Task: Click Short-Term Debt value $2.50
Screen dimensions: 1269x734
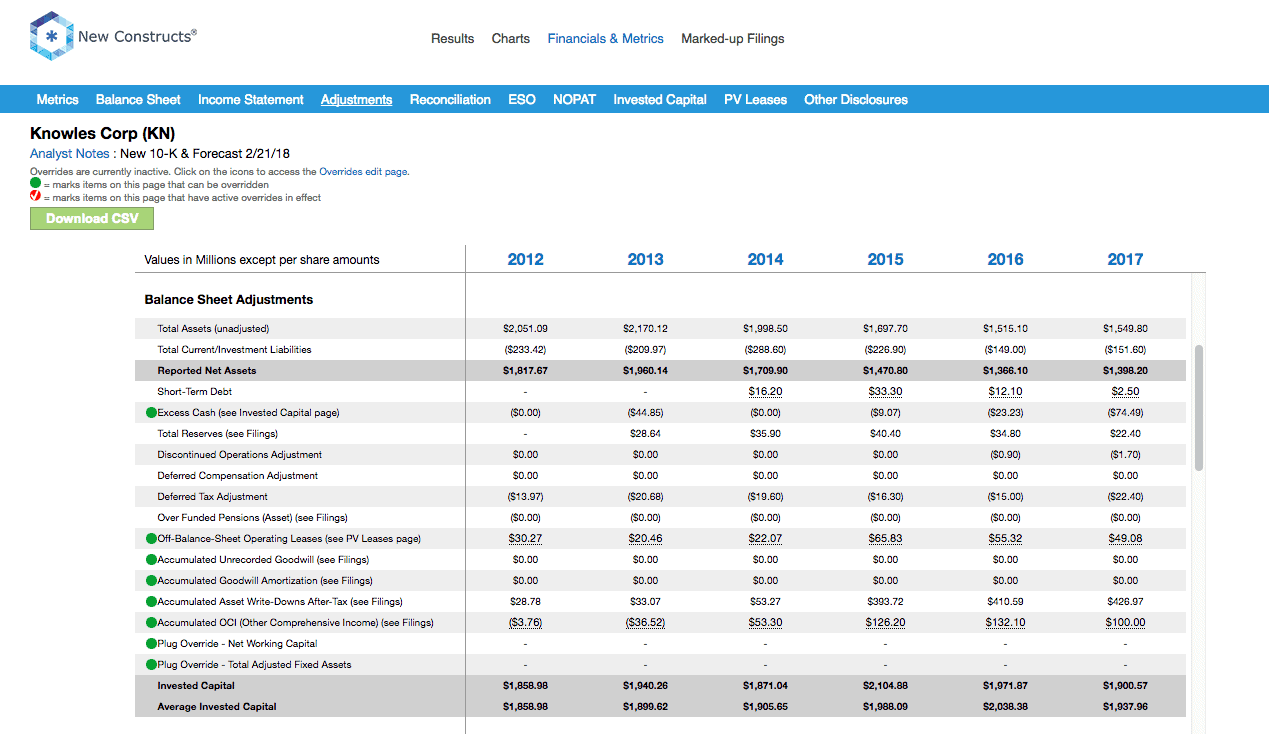Action: pos(1125,392)
